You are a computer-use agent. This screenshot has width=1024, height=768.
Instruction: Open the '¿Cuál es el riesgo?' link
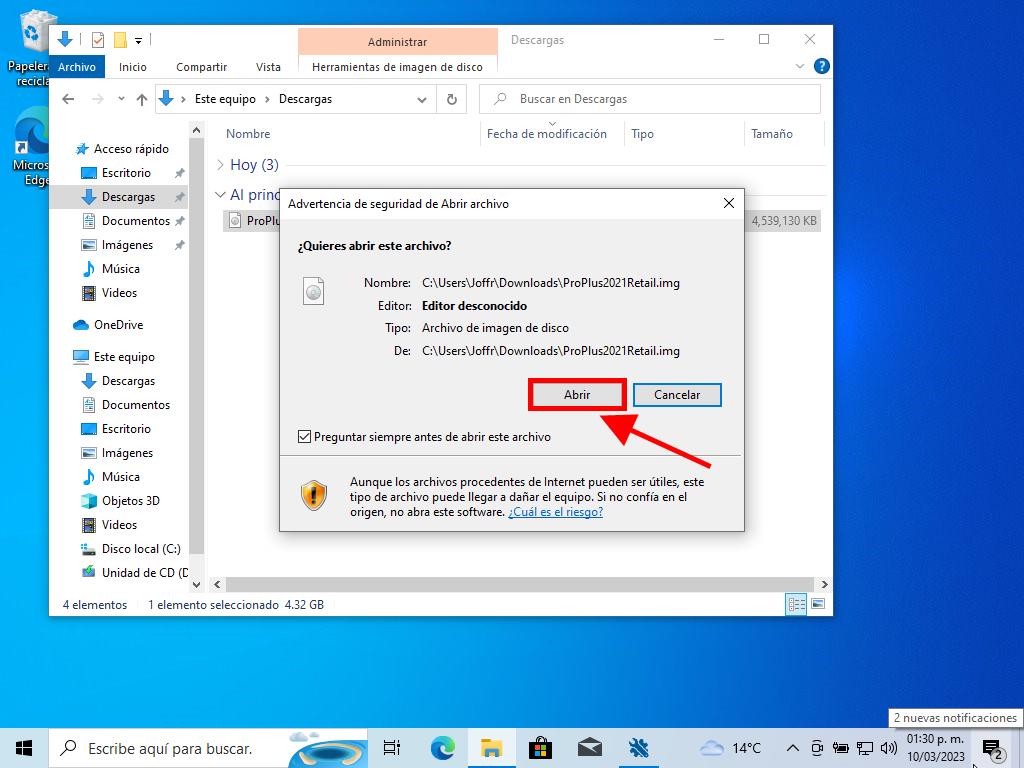[555, 512]
